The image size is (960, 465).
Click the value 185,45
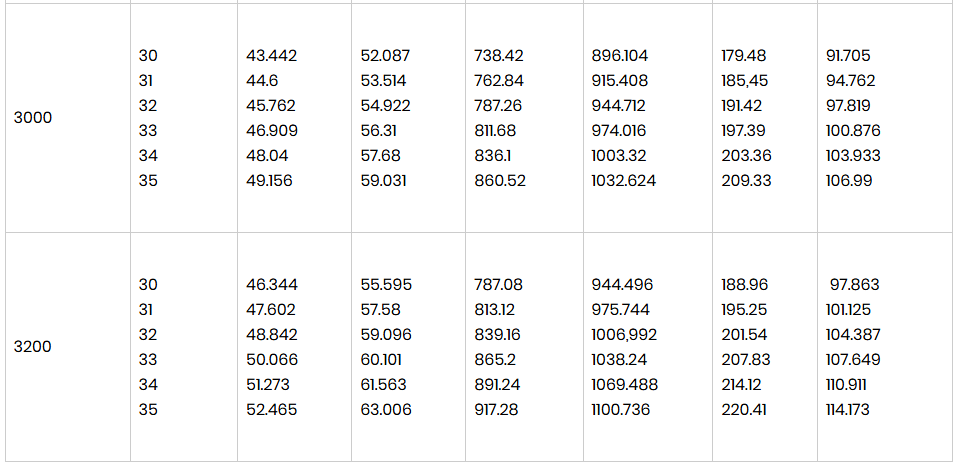click(x=744, y=81)
